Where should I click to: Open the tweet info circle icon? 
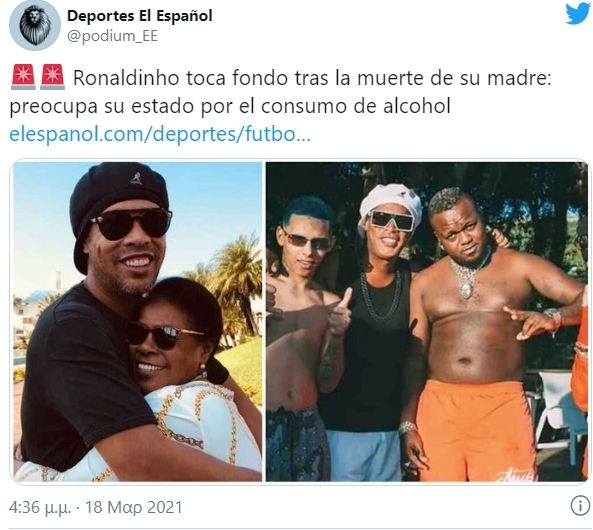click(580, 506)
